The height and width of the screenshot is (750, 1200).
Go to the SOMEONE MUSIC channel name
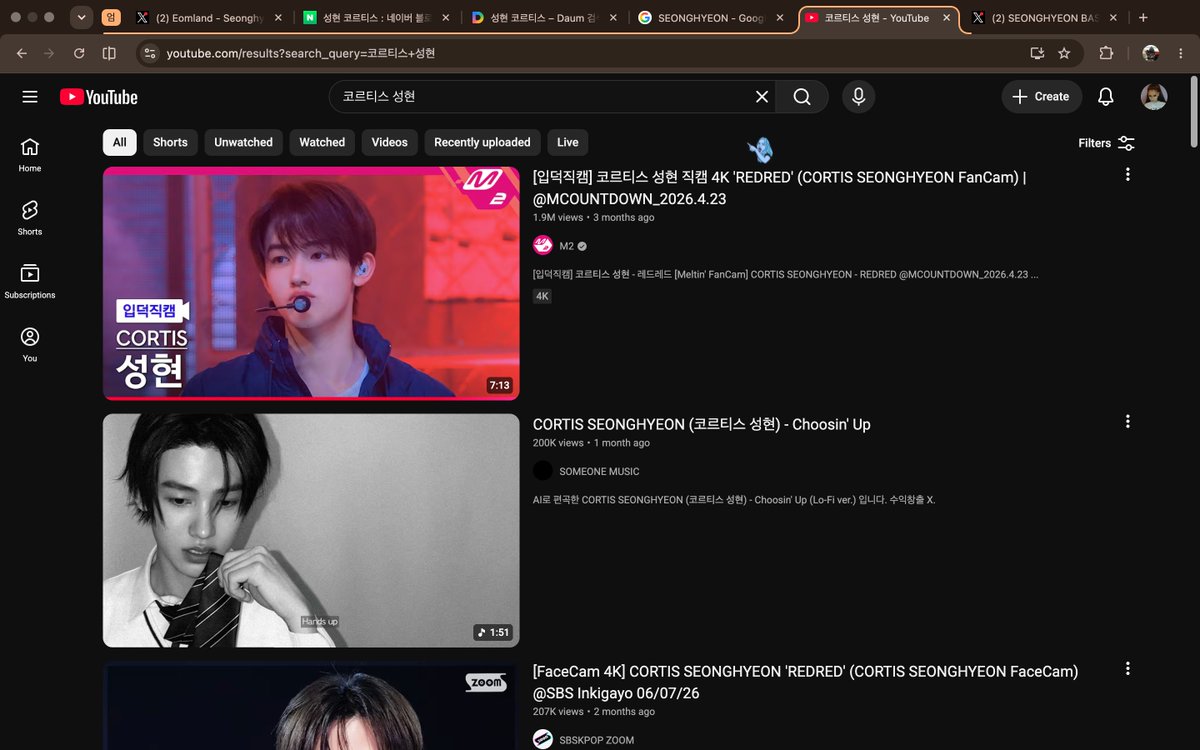pyautogui.click(x=599, y=471)
